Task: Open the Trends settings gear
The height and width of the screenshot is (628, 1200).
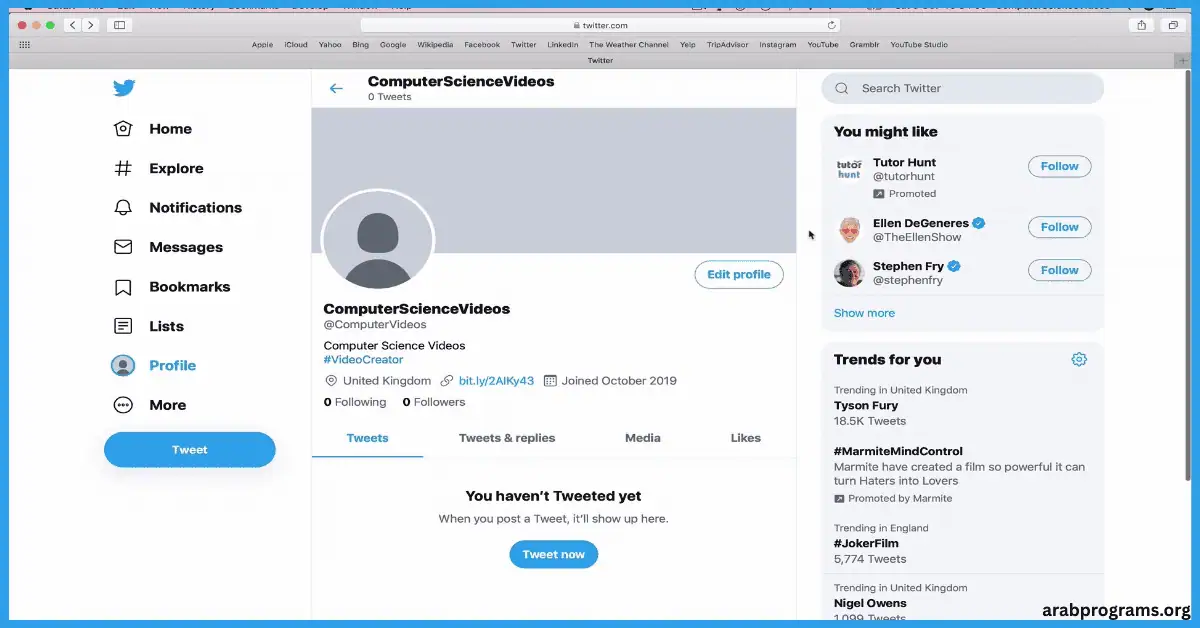Action: 1079,360
